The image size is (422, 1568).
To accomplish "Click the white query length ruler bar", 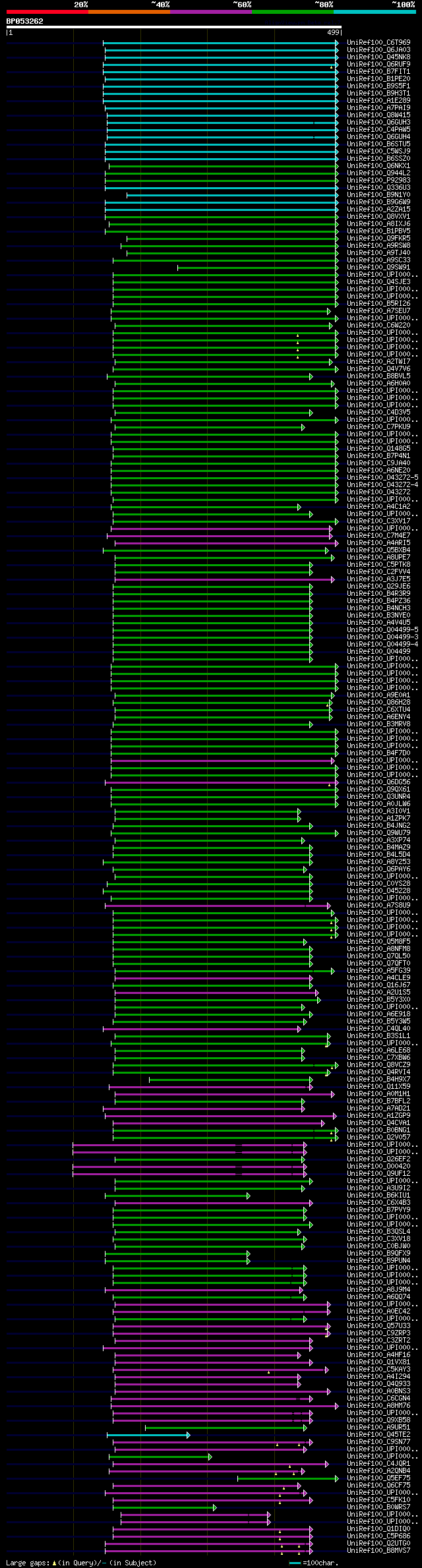I will pos(174,27).
